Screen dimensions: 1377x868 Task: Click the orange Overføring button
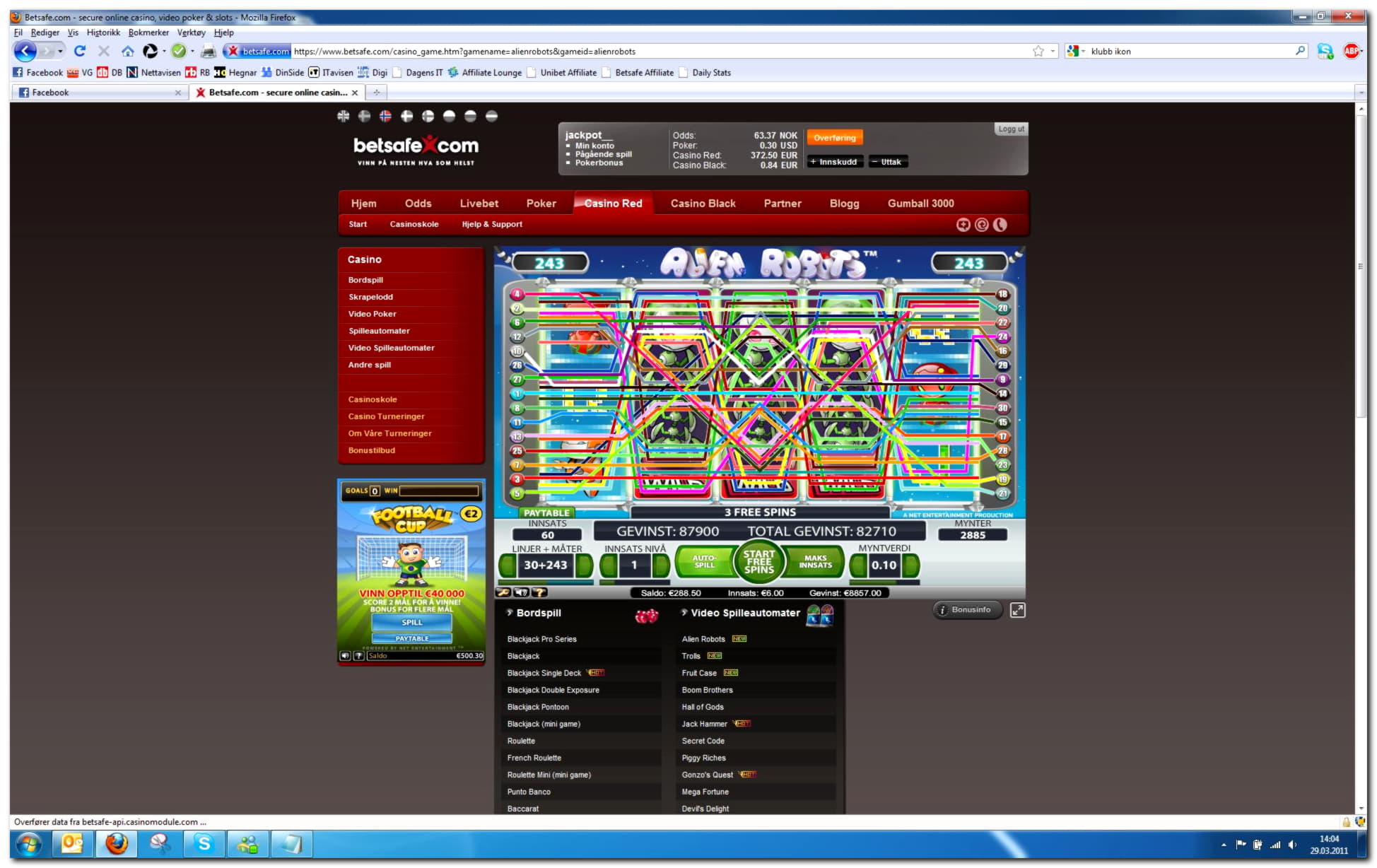[x=834, y=138]
